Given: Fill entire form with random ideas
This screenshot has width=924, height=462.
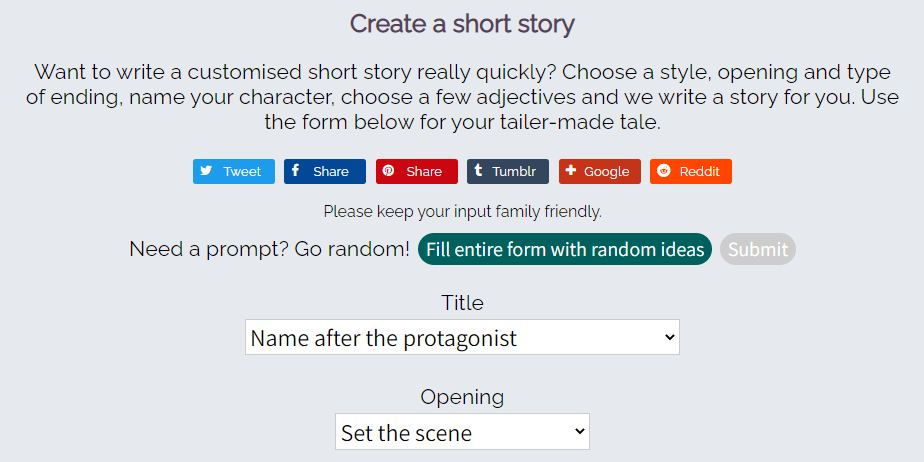Looking at the screenshot, I should [x=565, y=249].
